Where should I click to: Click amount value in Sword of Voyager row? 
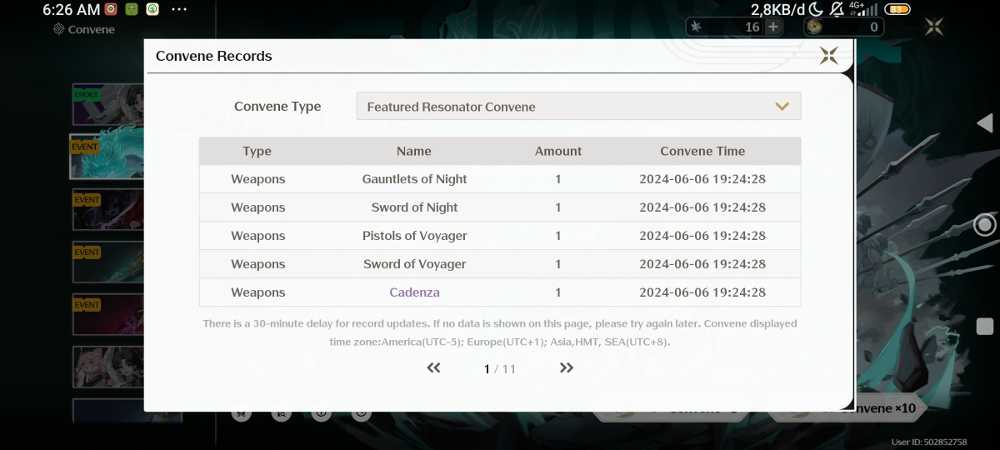(558, 264)
